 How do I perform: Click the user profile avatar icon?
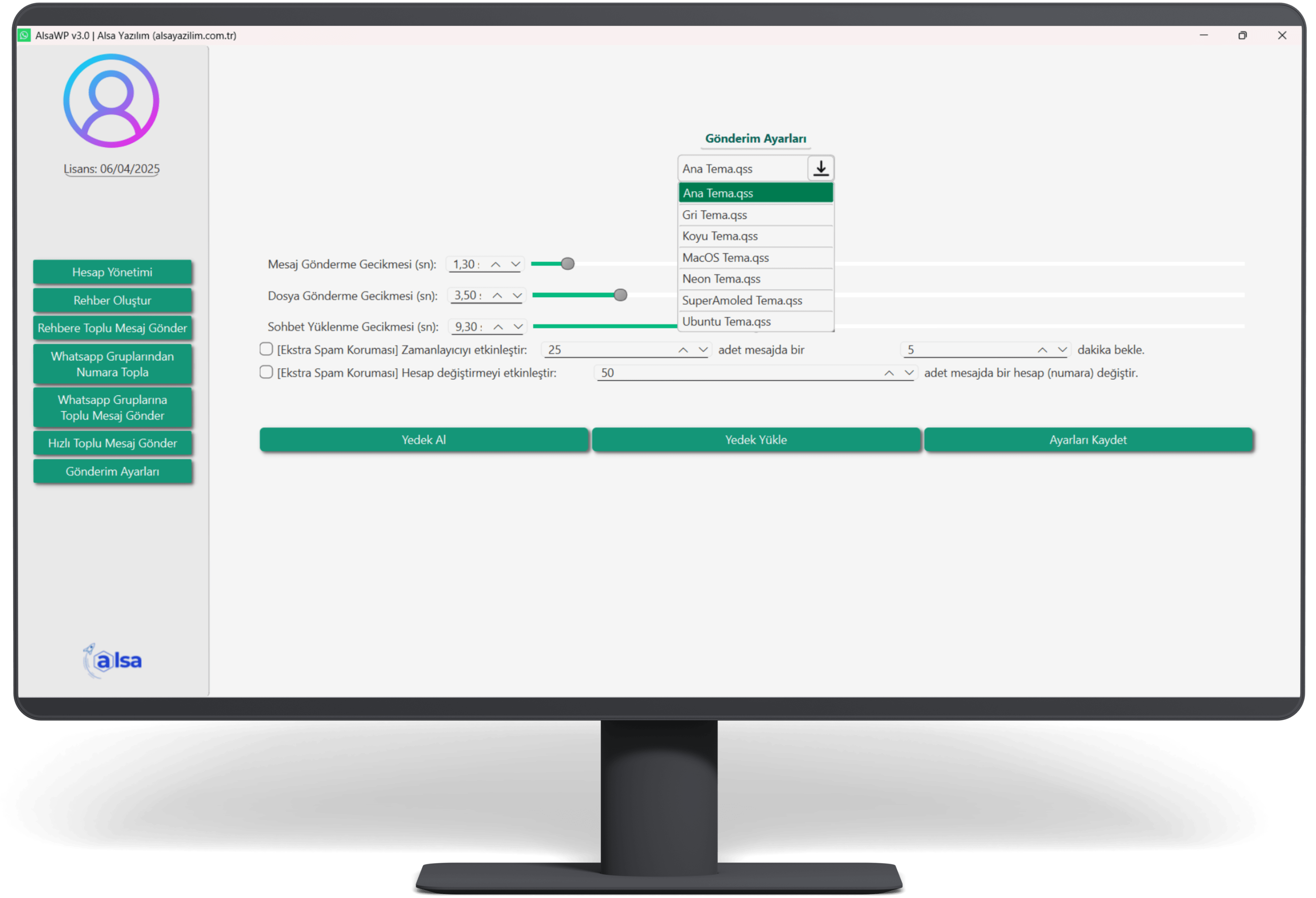pyautogui.click(x=111, y=101)
